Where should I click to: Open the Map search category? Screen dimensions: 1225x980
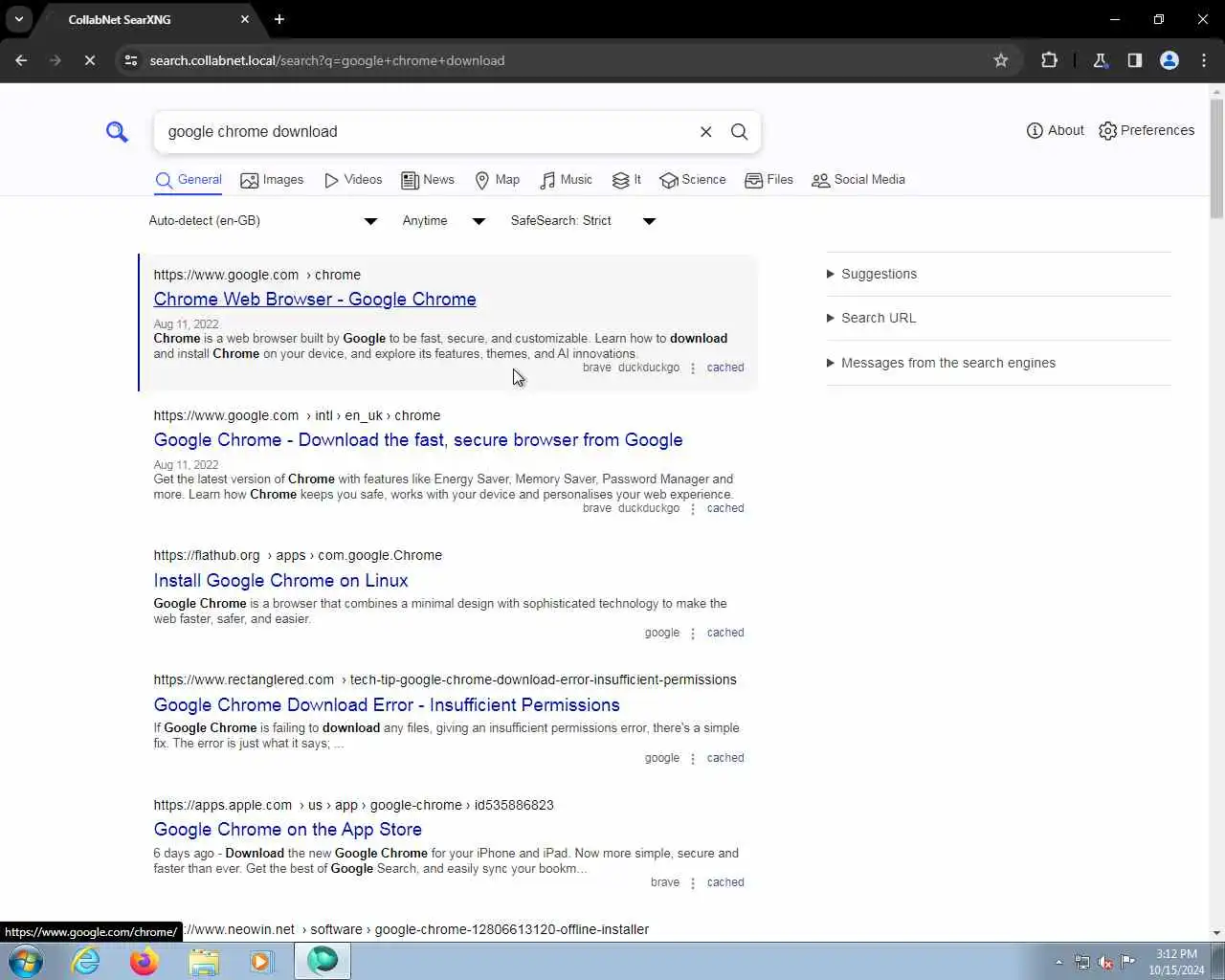tap(498, 180)
